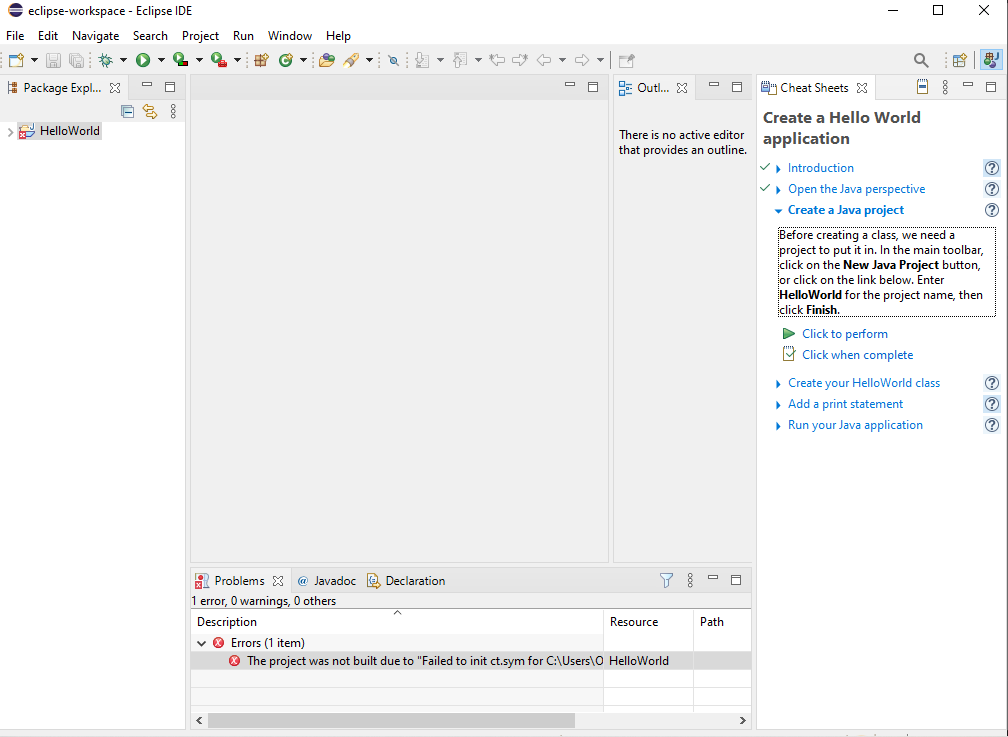1008x737 pixels.
Task: Open the Window menu
Action: tap(290, 36)
